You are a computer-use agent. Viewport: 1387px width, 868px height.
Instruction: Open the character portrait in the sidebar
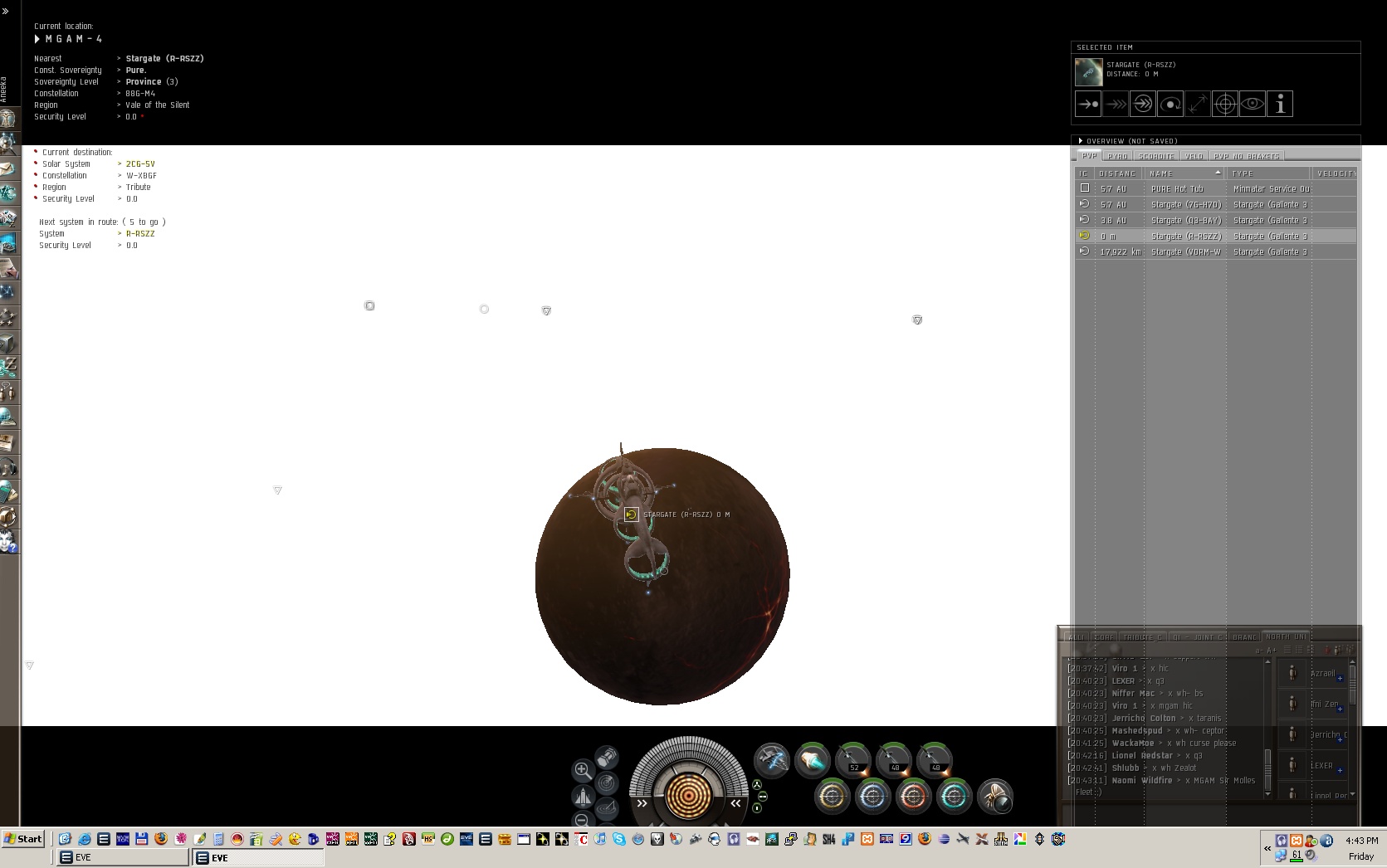click(8, 119)
